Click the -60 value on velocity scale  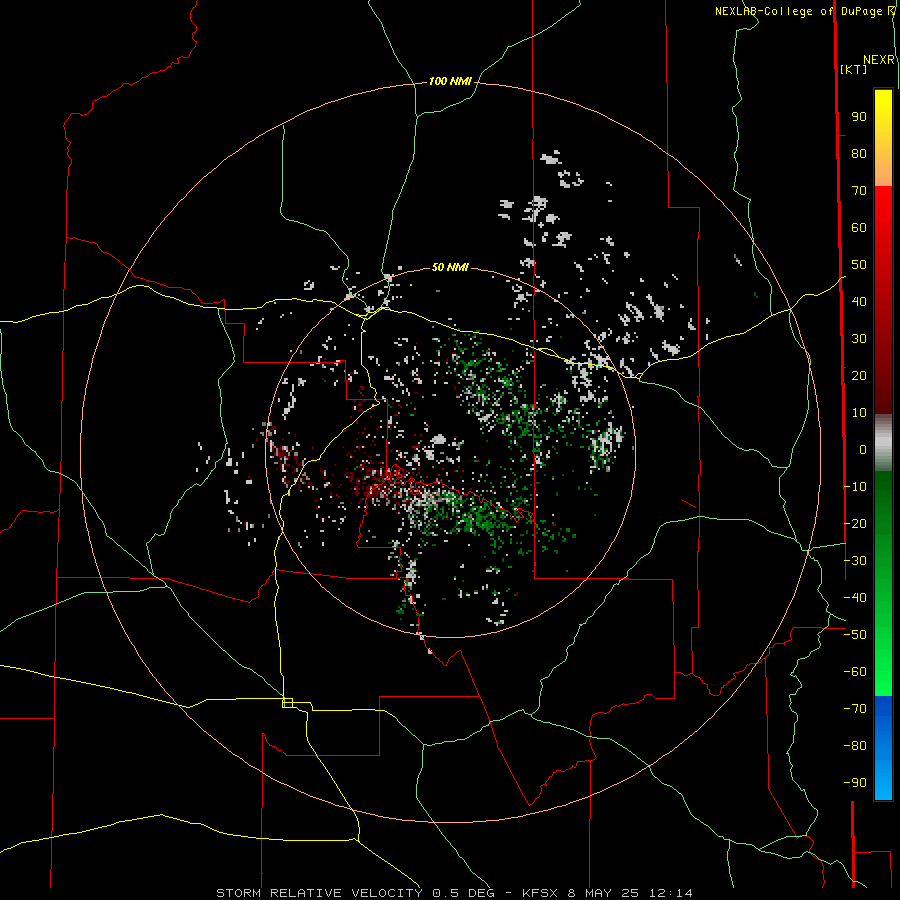point(855,672)
